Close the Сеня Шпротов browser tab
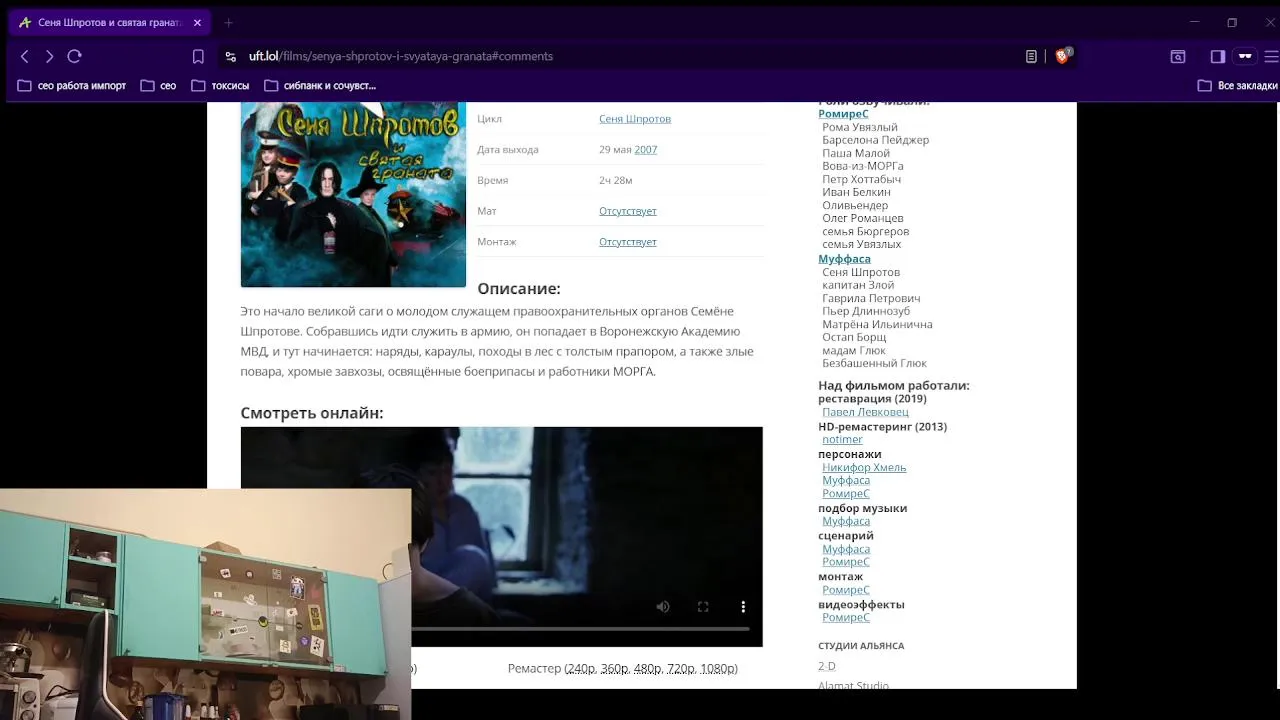Viewport: 1280px width, 720px height. (197, 23)
